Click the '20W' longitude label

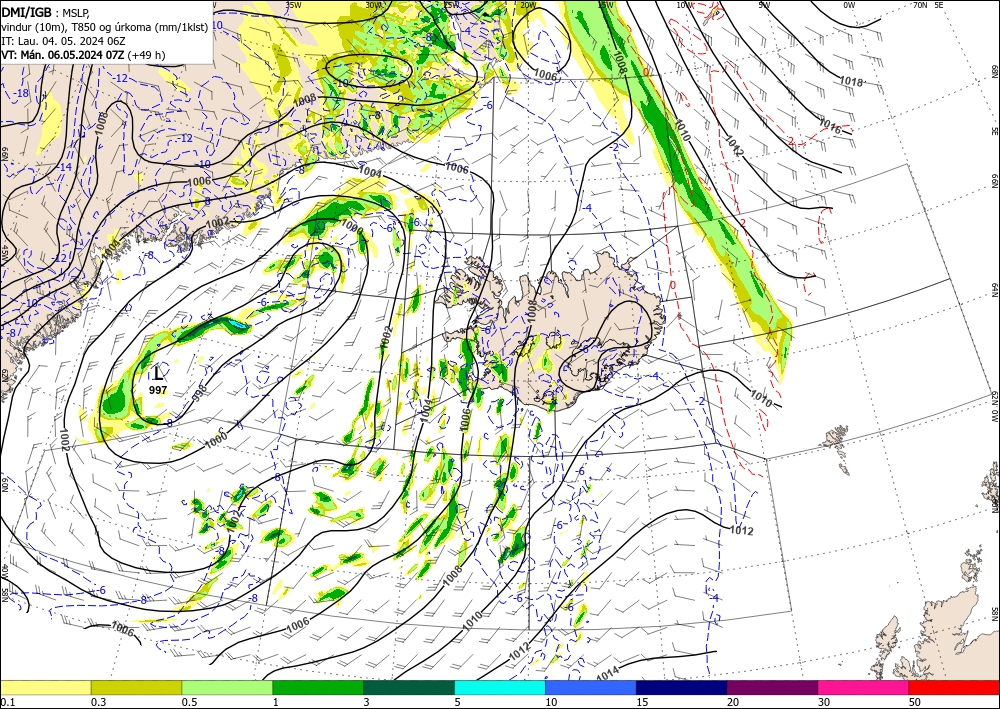(527, 5)
